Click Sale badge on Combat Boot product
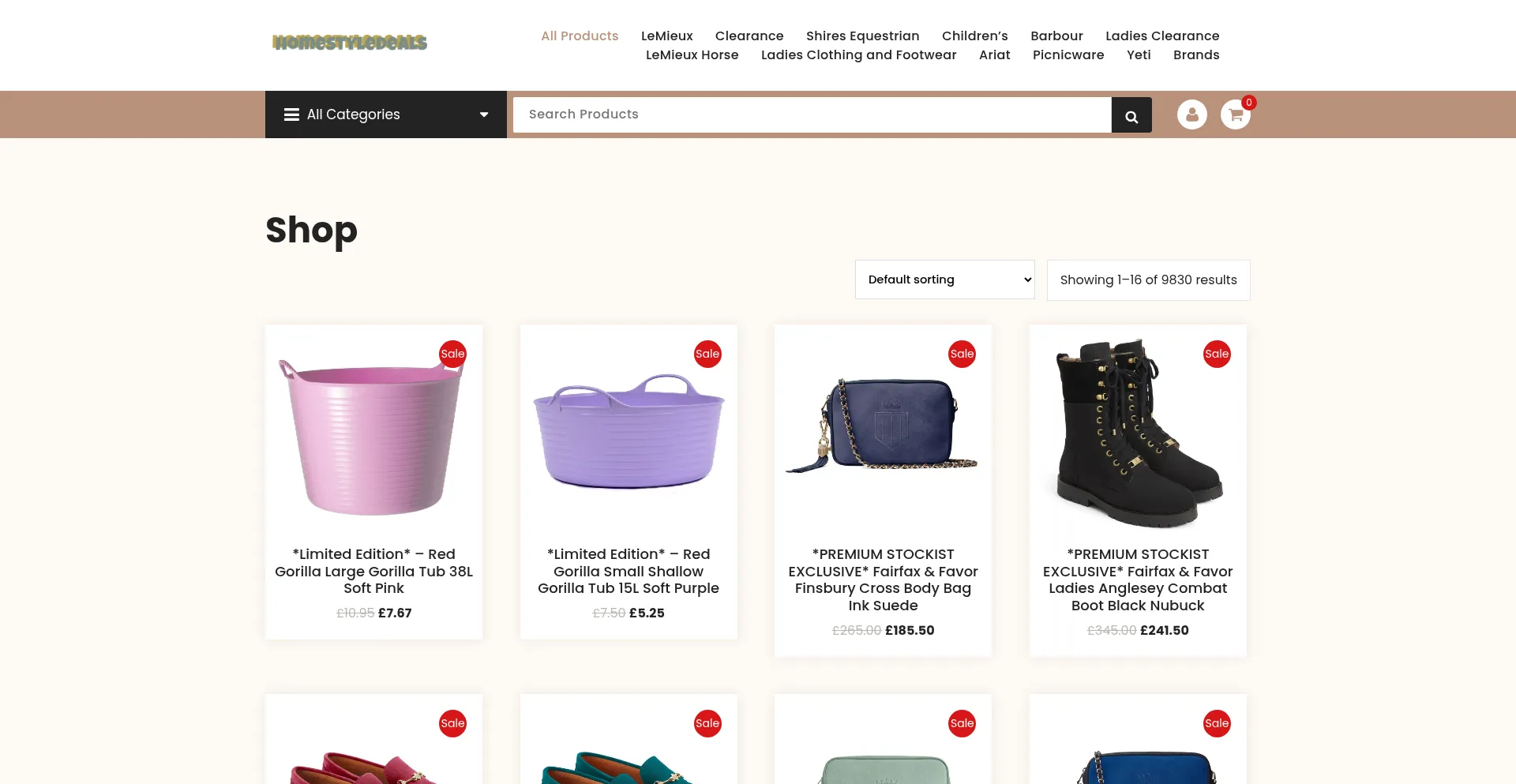Image resolution: width=1516 pixels, height=784 pixels. pyautogui.click(x=1217, y=354)
